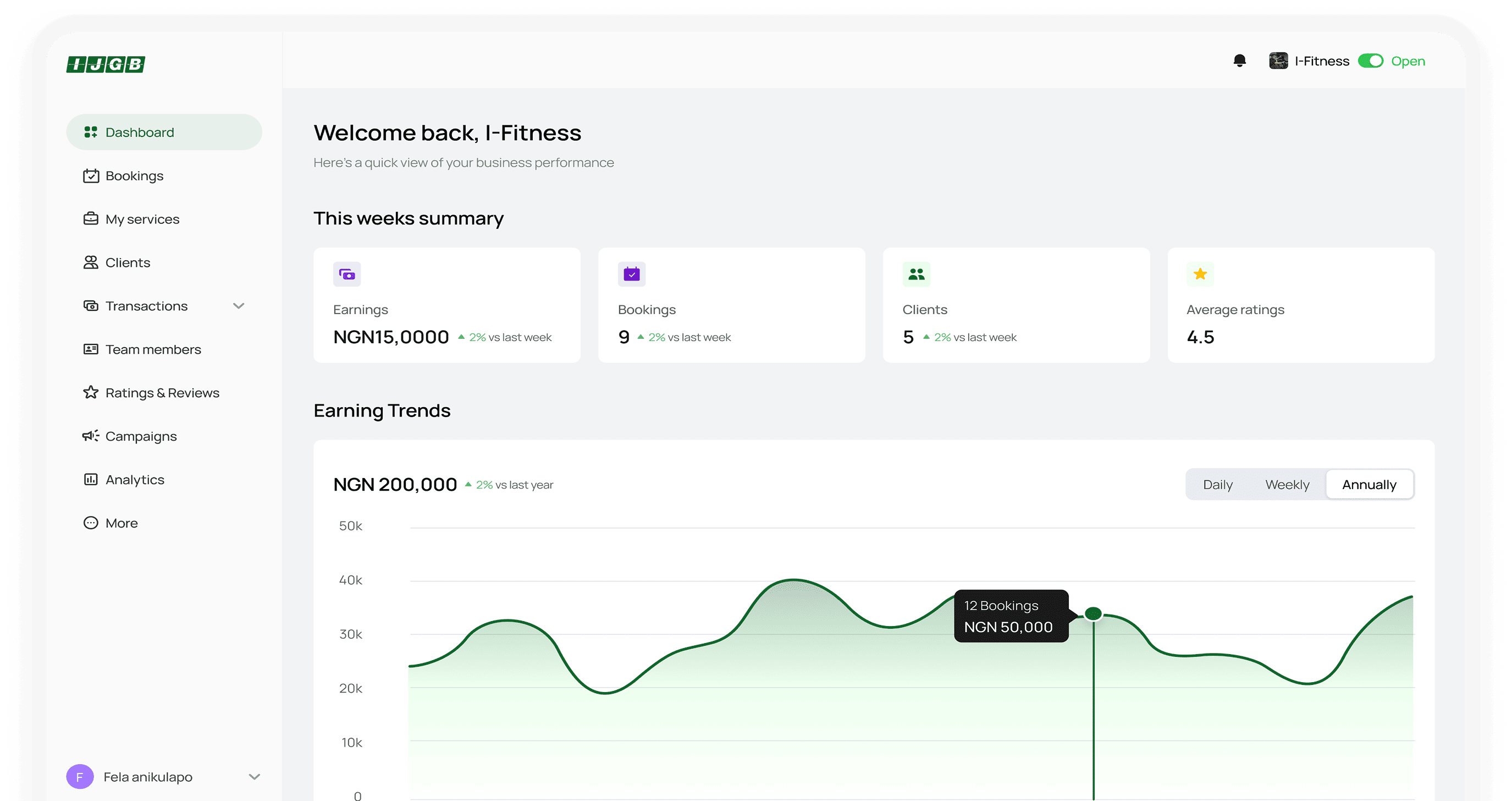Screen dimensions: 1512x801
Task: Click the Bookings card calendar icon
Action: tap(632, 274)
